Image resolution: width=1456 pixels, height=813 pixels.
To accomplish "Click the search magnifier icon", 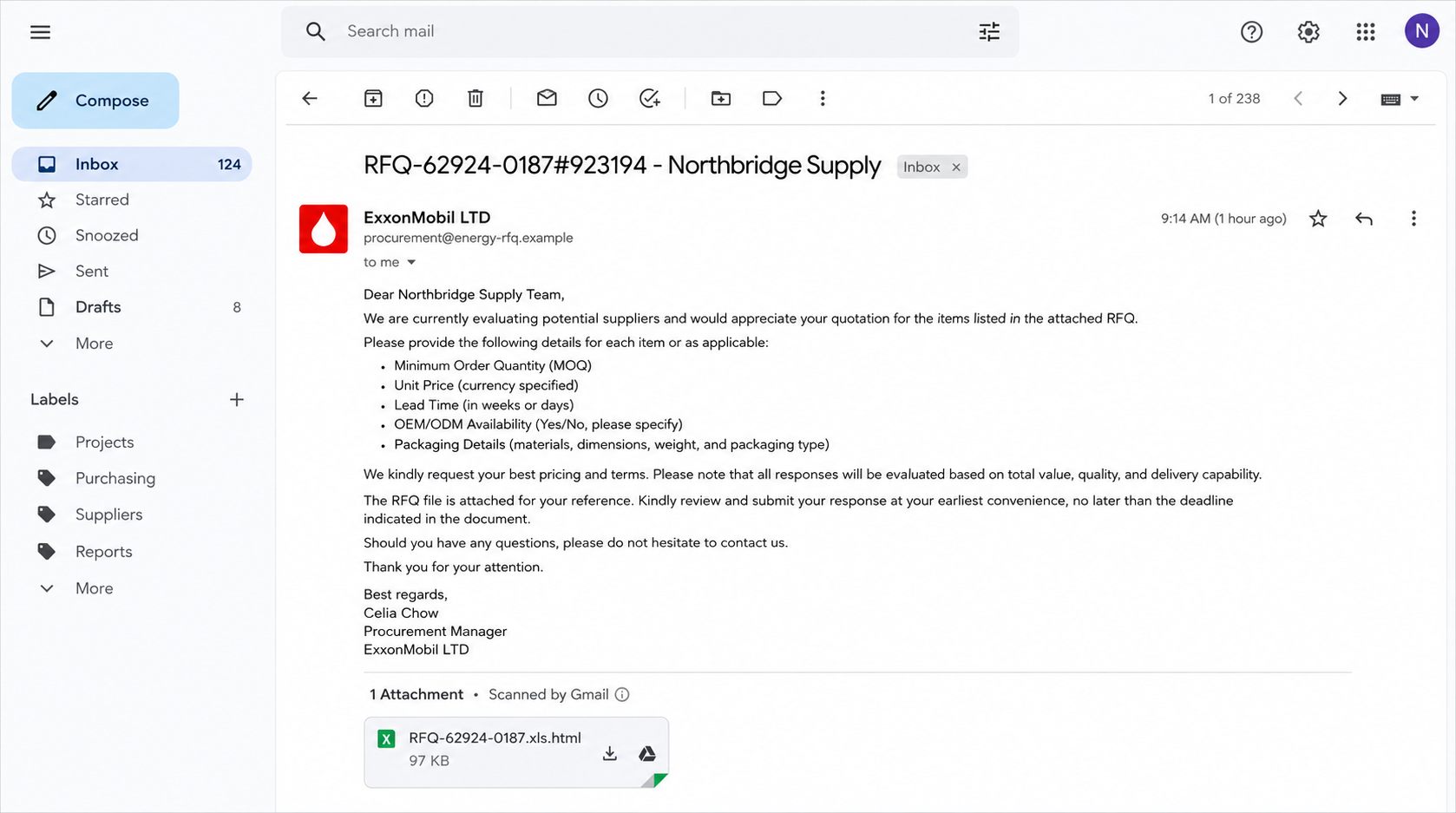I will click(x=315, y=32).
